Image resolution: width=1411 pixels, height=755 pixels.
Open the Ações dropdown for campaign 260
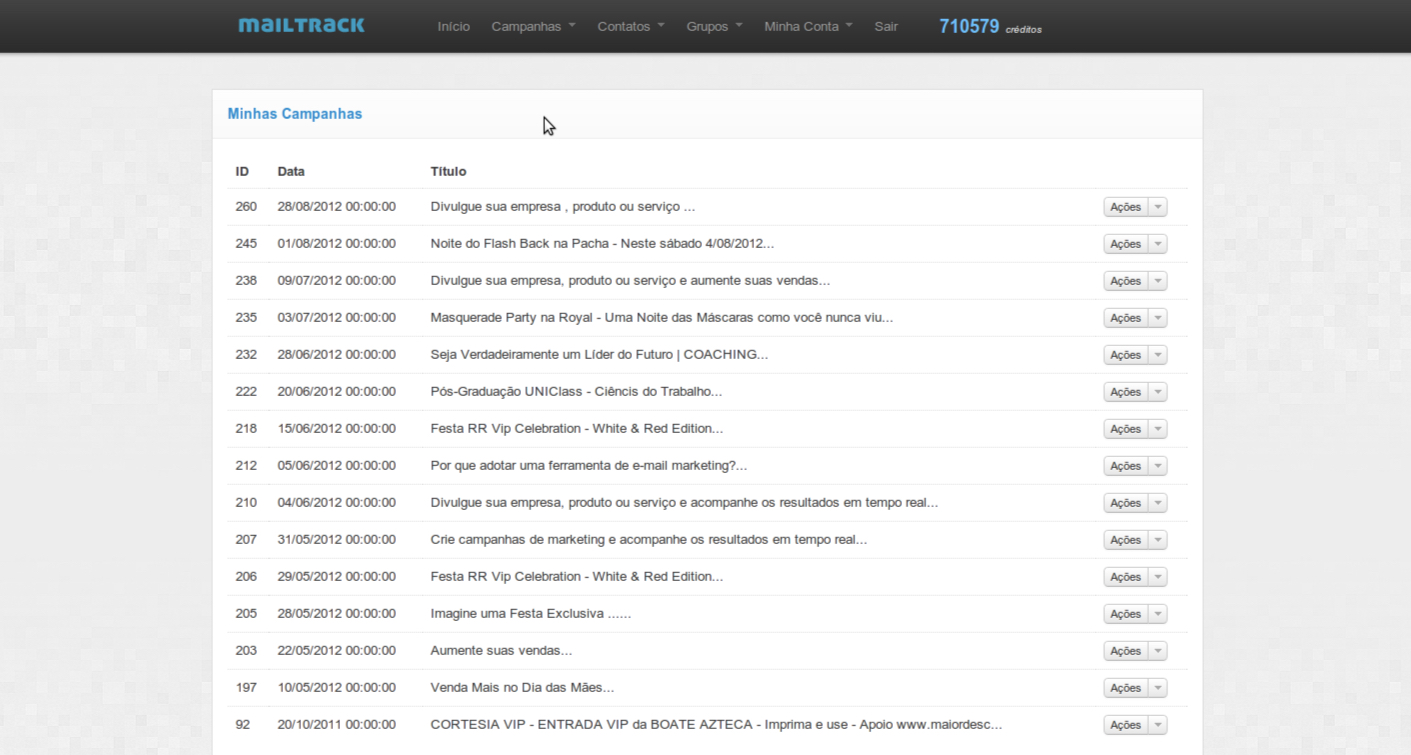coord(1157,206)
